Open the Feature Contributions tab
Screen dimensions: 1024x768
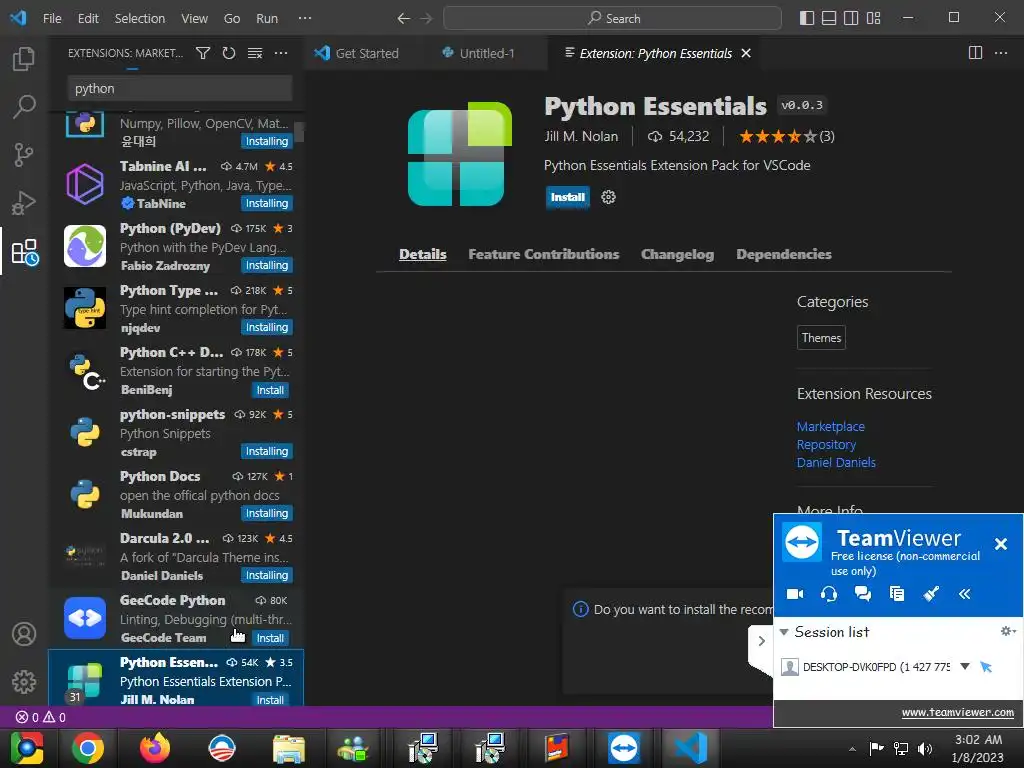(543, 254)
